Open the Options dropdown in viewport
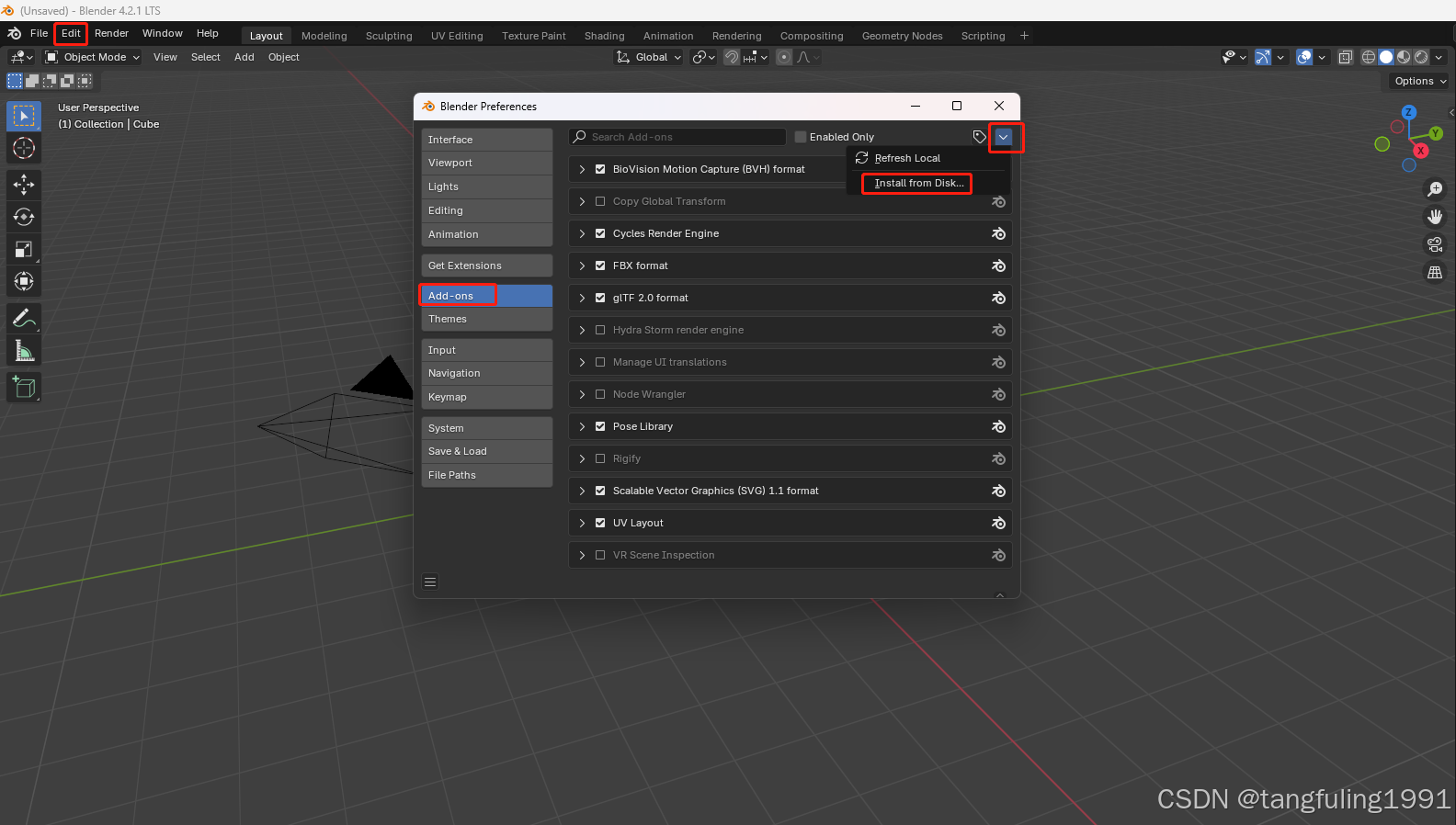This screenshot has height=825, width=1456. (1419, 81)
